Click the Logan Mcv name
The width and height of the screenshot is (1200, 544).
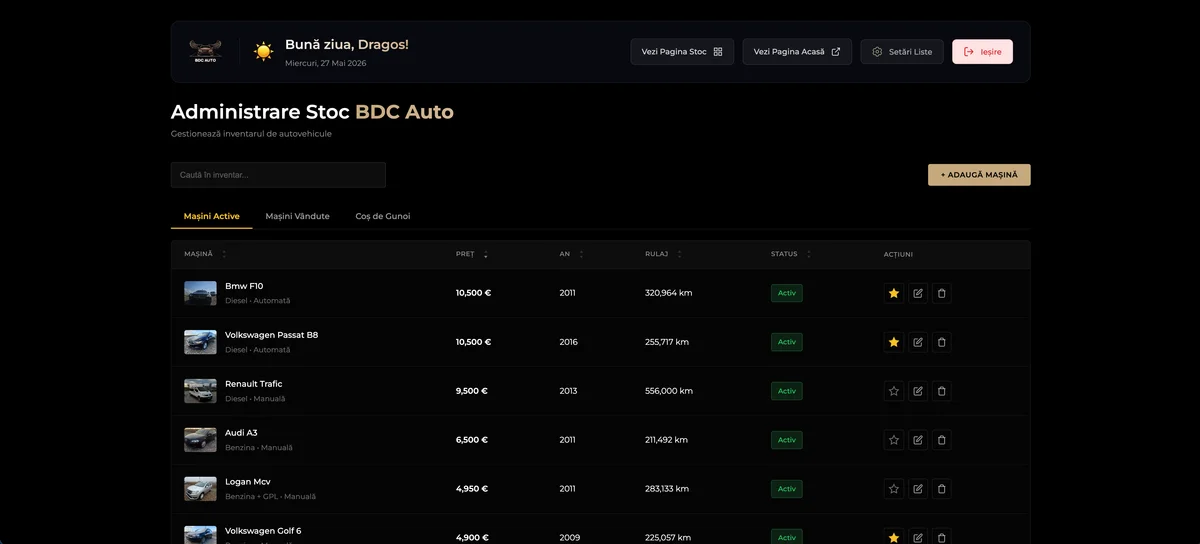[248, 482]
